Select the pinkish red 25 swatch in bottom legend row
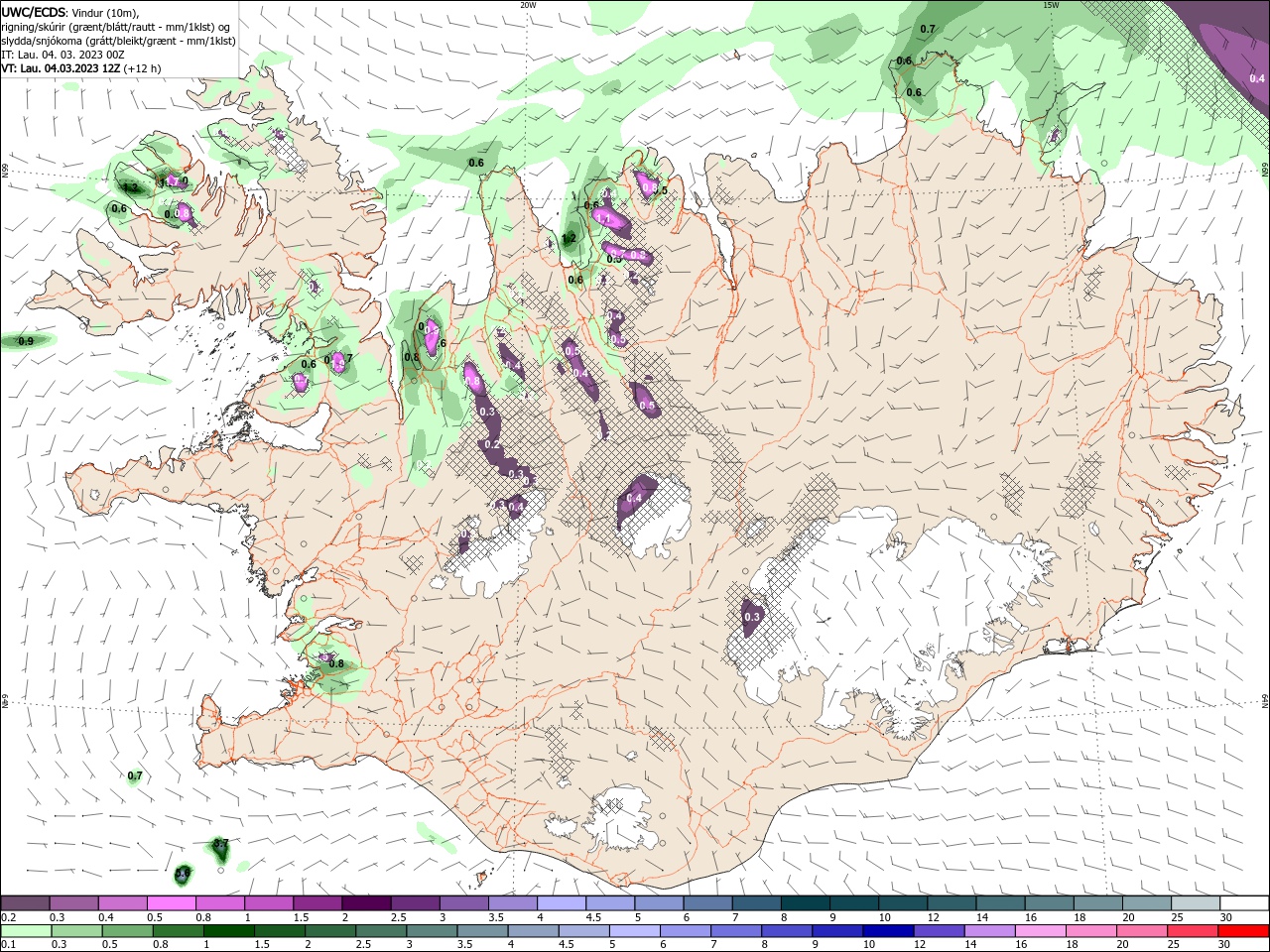This screenshot has width=1270, height=952. pos(1192,930)
